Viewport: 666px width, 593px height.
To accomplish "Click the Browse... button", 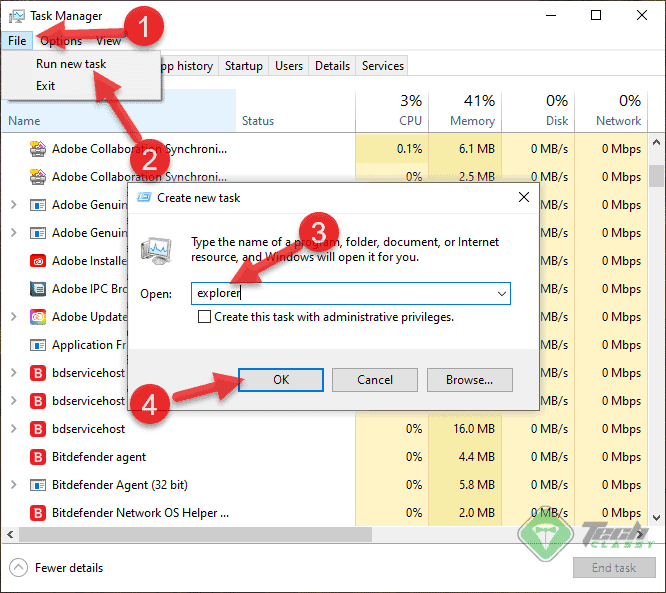I will tap(469, 380).
